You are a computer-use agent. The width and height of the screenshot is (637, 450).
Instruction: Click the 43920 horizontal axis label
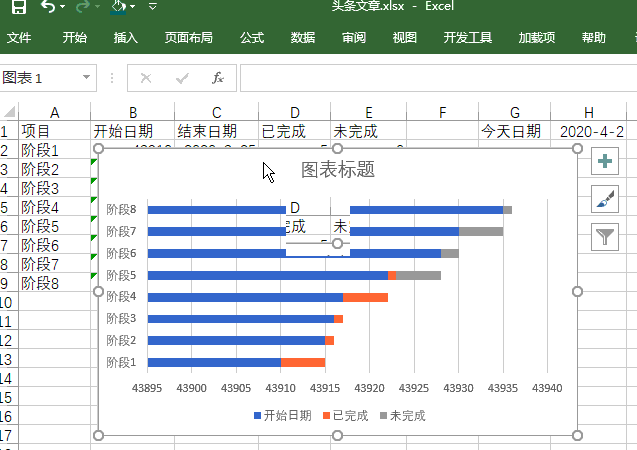[x=369, y=388]
